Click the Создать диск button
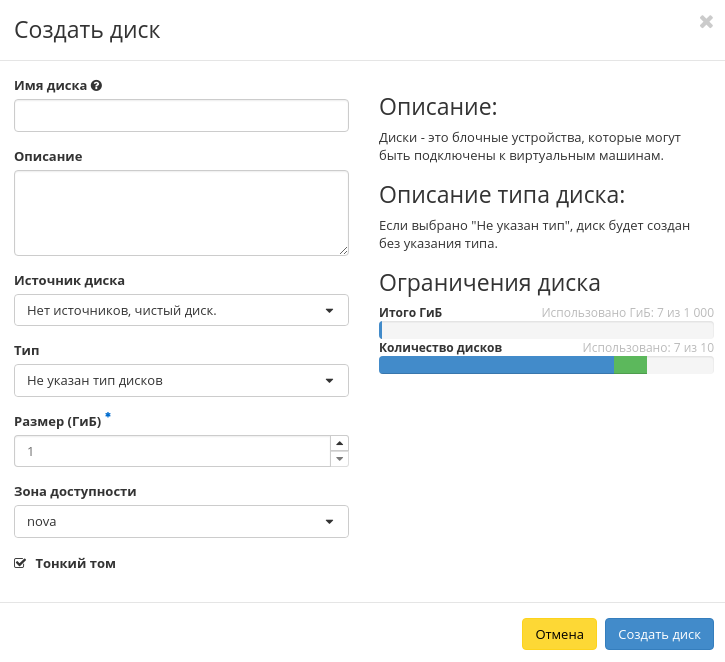This screenshot has height=662, width=725. [x=658, y=634]
